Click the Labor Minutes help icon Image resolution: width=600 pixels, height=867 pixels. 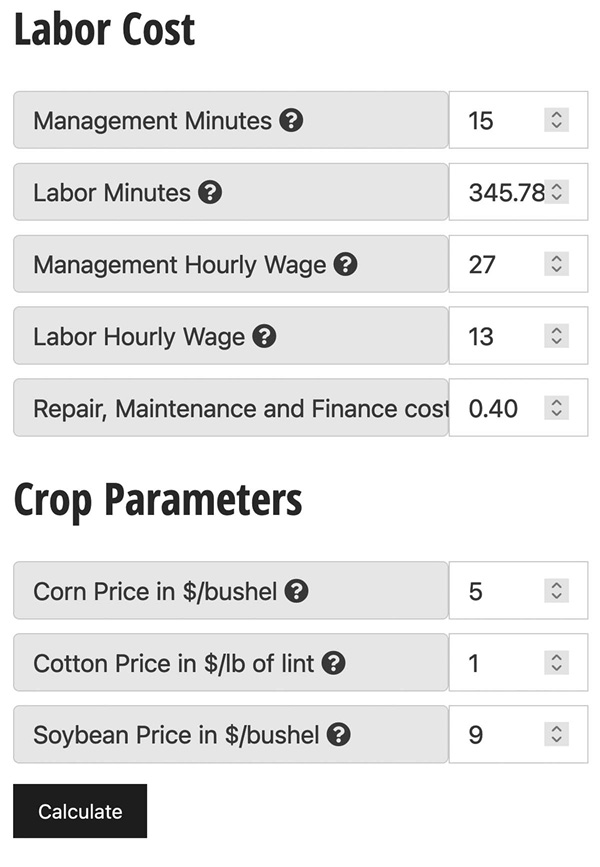click(x=210, y=192)
